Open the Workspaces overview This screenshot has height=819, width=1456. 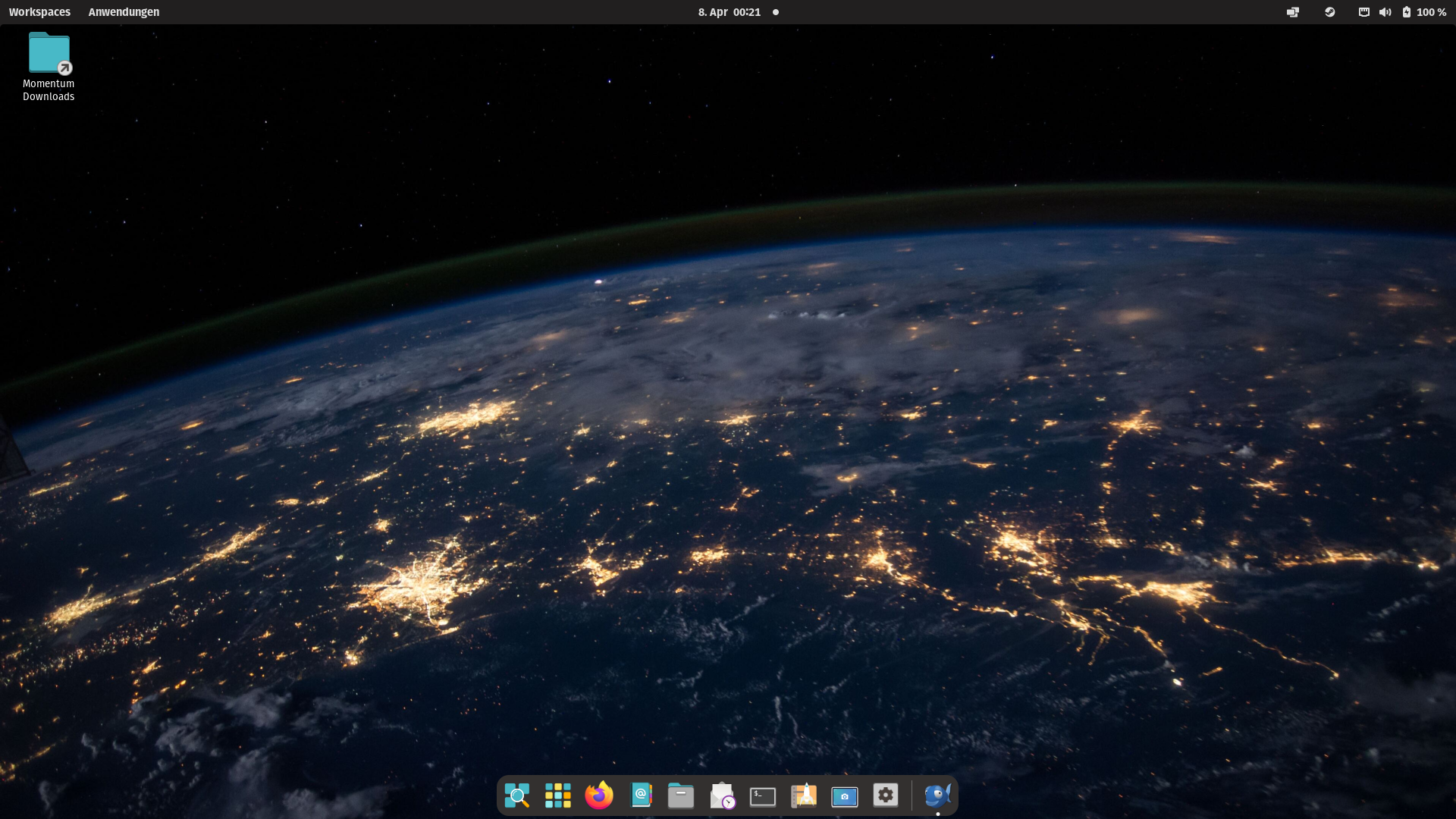pyautogui.click(x=39, y=12)
